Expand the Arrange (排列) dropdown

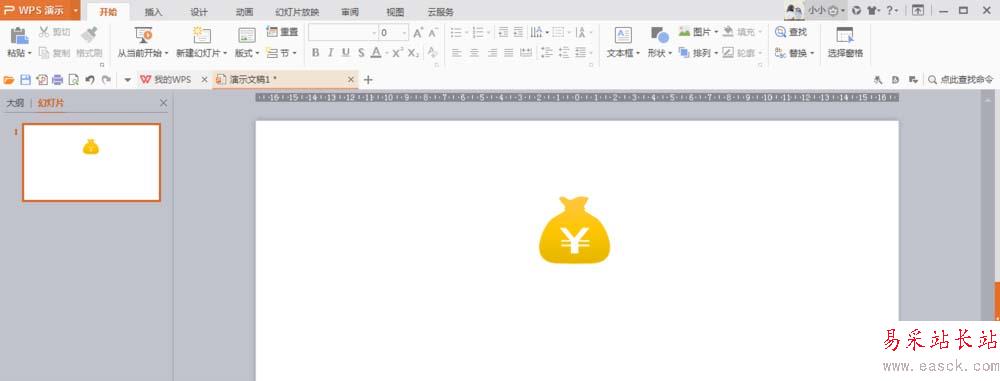716,53
